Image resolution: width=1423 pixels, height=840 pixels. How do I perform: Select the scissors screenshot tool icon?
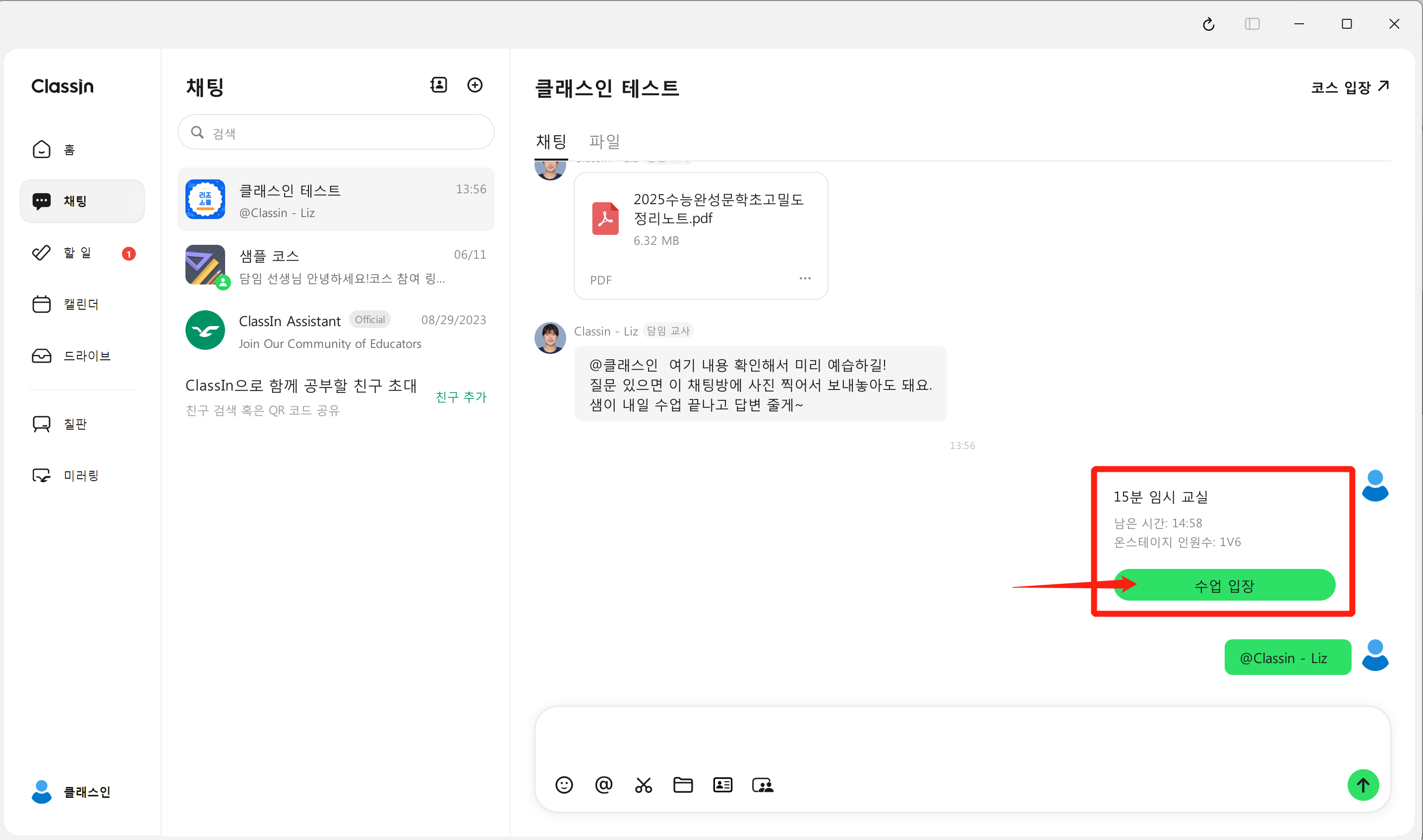[643, 785]
